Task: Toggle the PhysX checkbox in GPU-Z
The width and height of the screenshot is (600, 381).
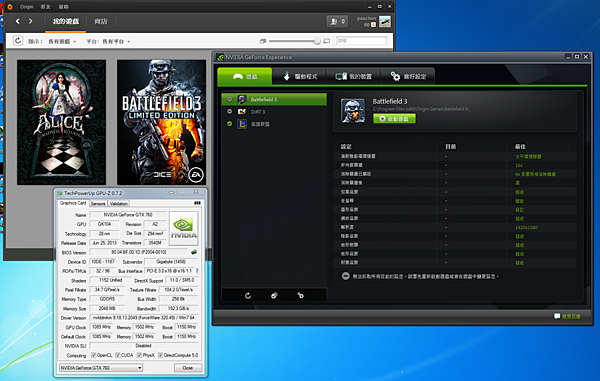Action: click(x=140, y=355)
